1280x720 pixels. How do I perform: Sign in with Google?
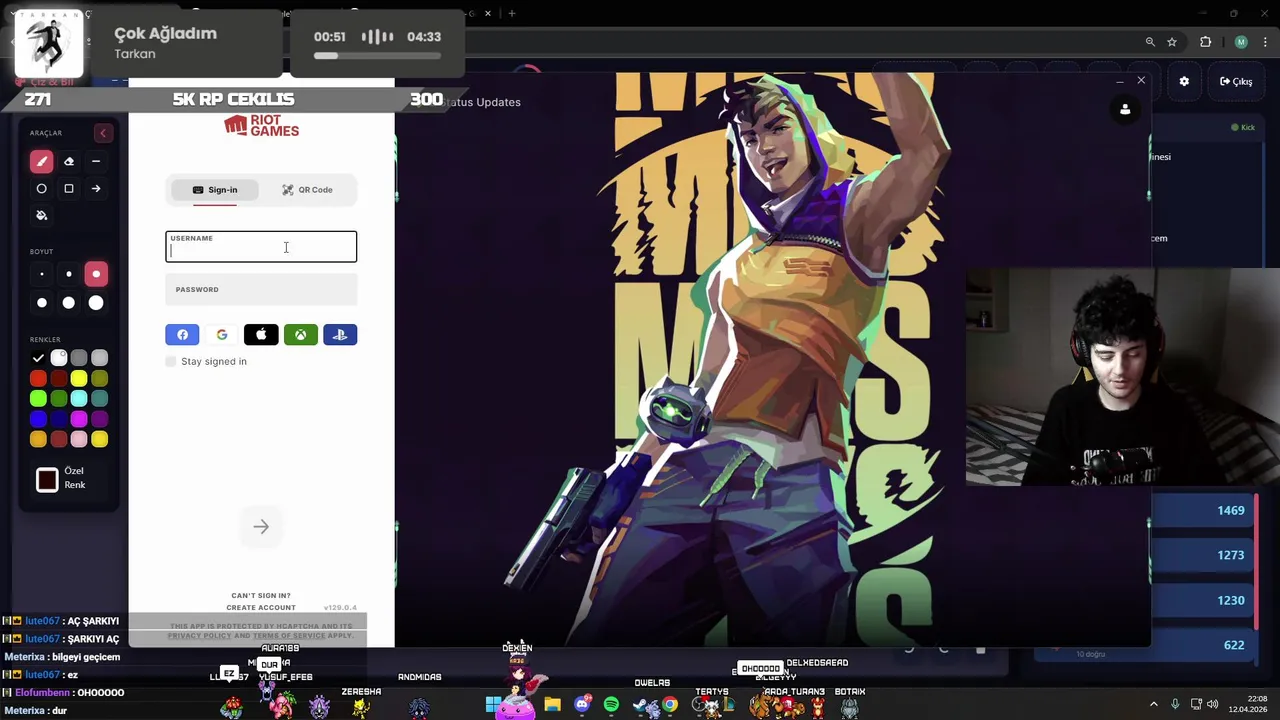[x=222, y=335]
